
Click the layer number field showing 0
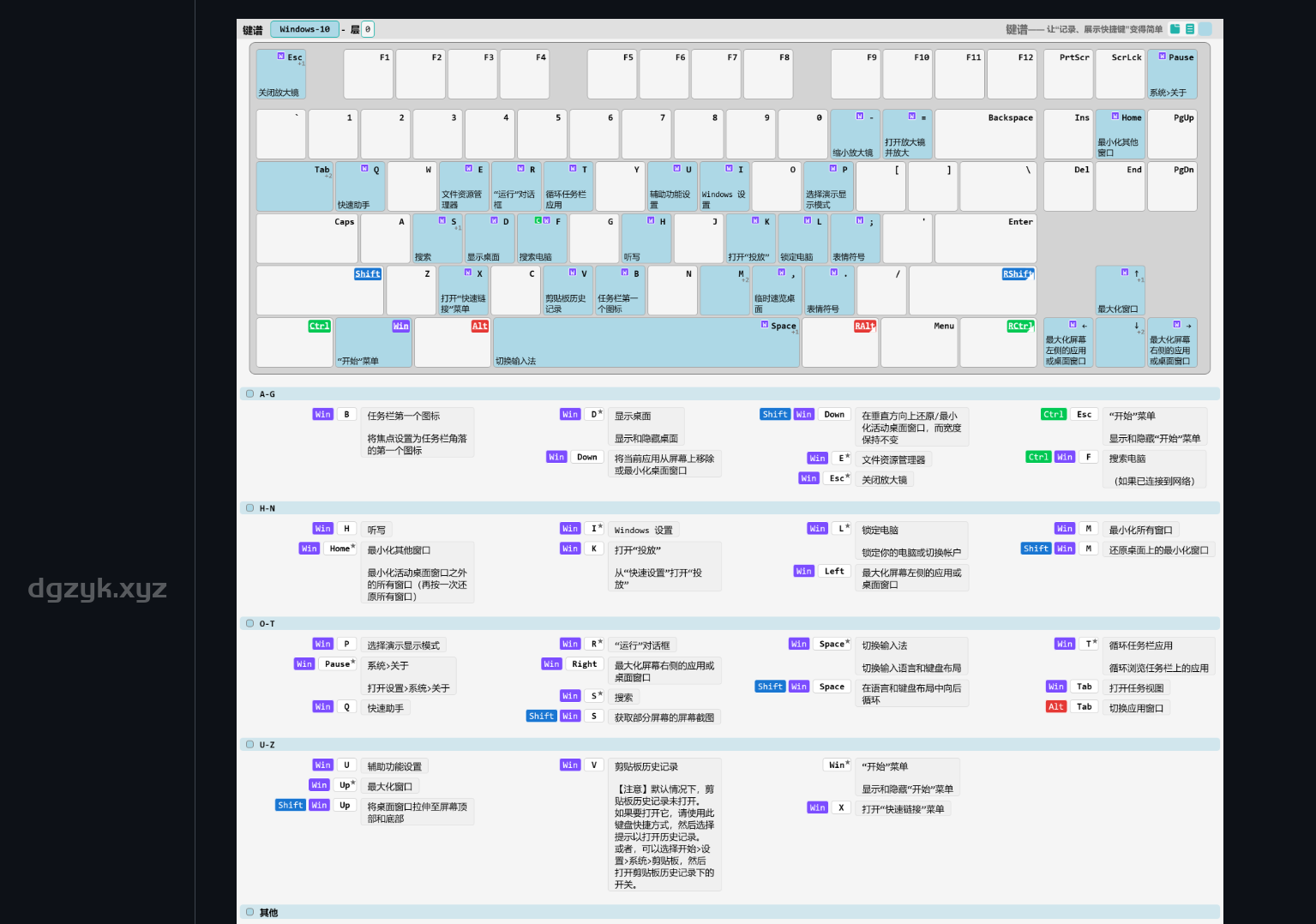tap(368, 29)
